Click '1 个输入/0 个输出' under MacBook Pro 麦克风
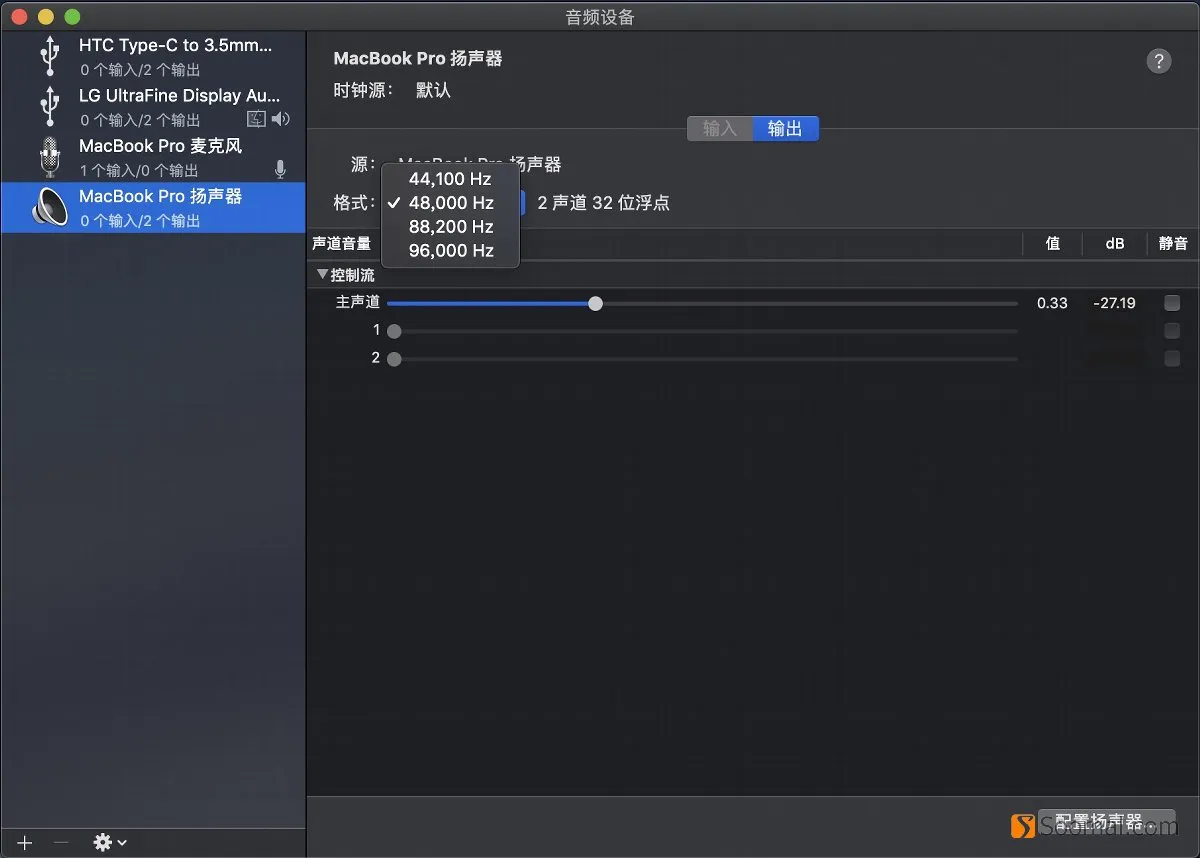The width and height of the screenshot is (1200, 858). (140, 170)
